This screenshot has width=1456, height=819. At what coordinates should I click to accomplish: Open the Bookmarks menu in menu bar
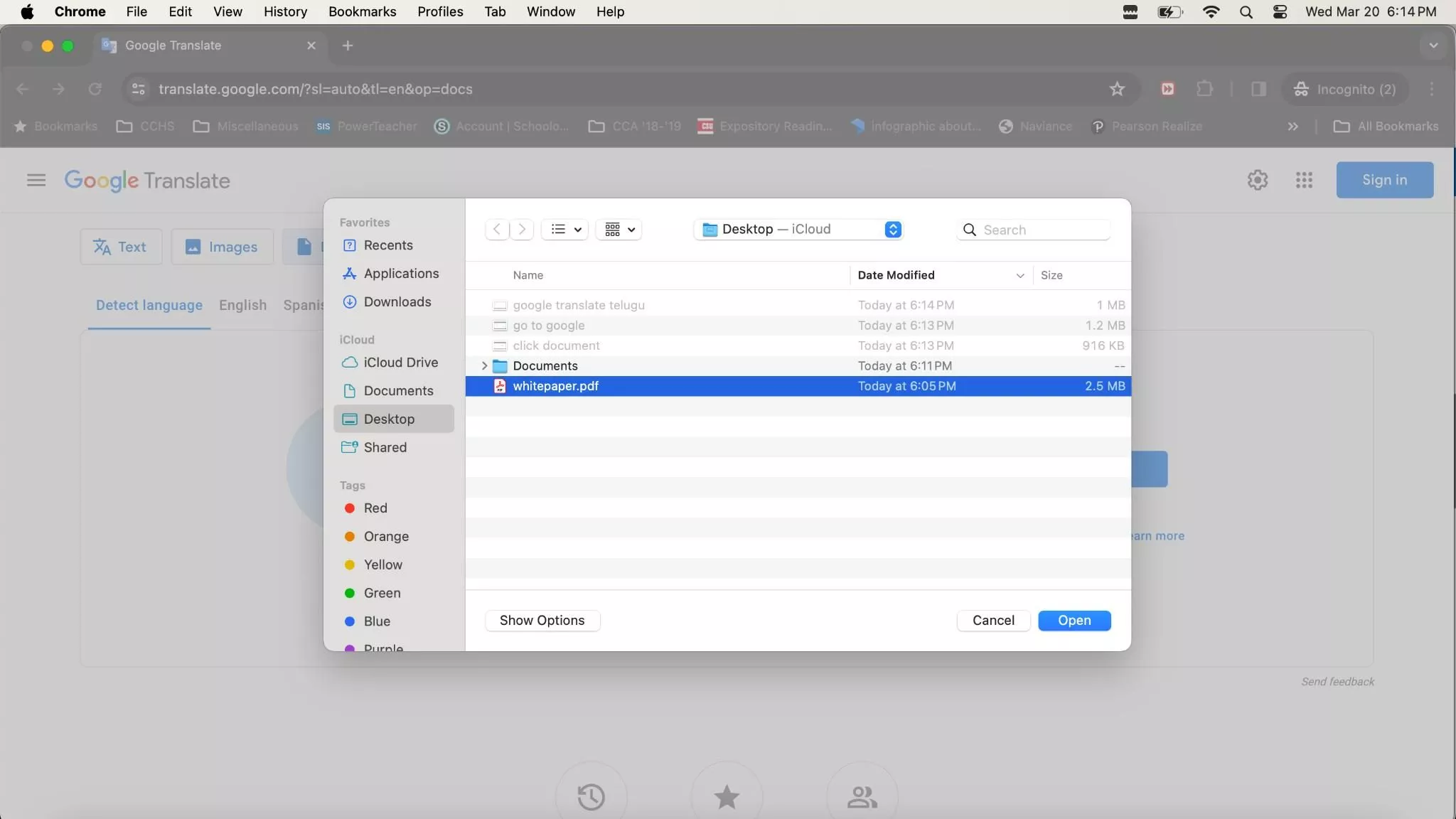pos(362,11)
